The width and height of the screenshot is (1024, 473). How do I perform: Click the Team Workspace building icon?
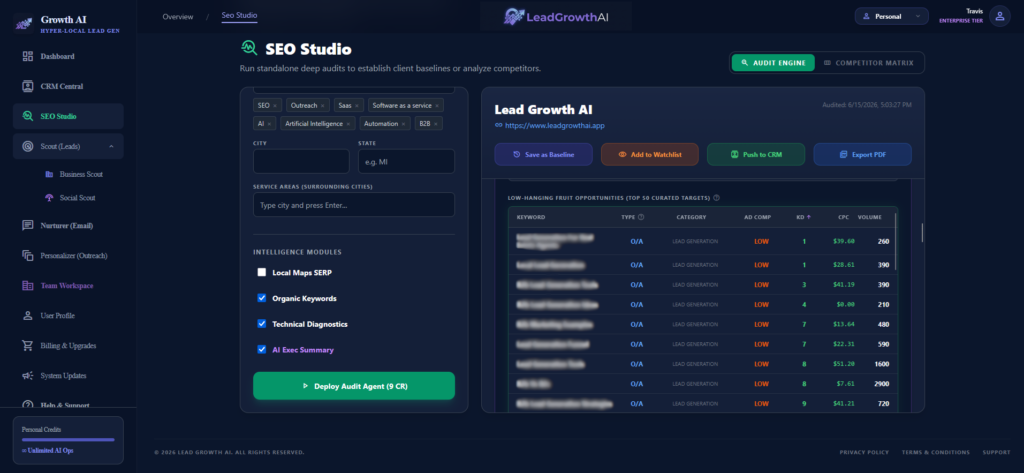coord(27,285)
